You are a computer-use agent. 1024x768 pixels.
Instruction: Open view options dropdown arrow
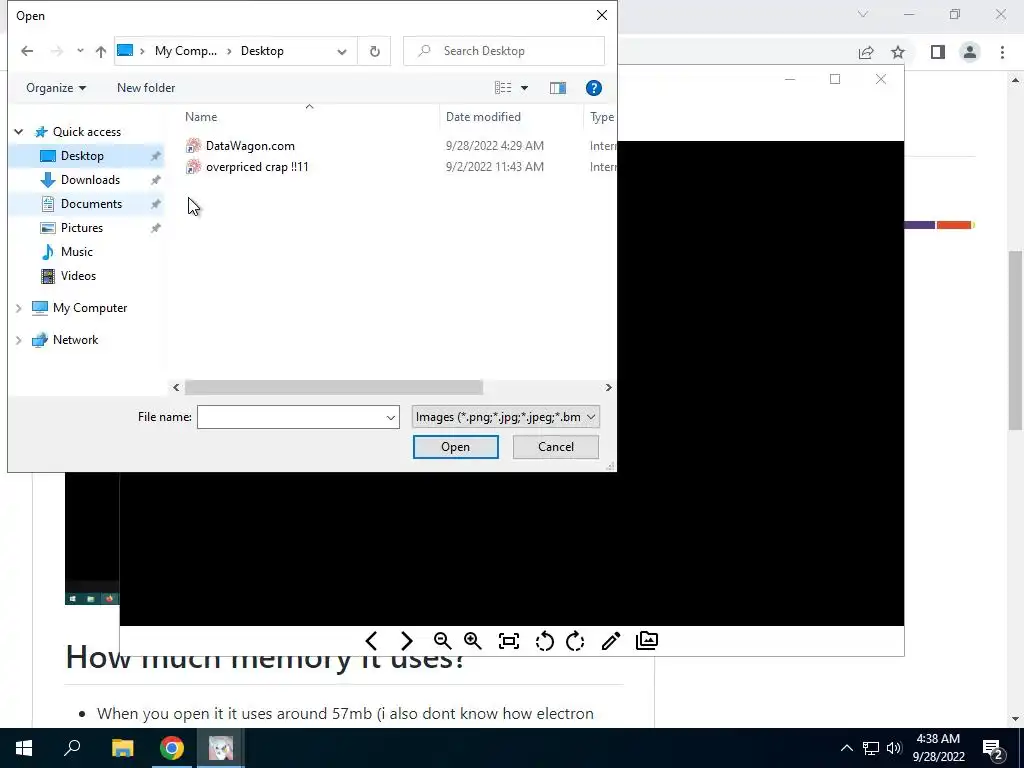click(x=524, y=88)
